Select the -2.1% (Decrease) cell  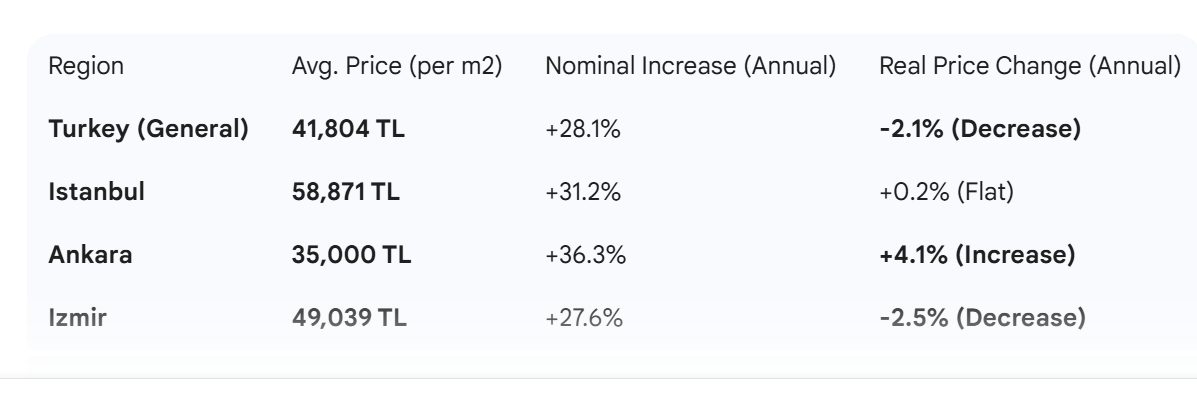[x=979, y=130]
